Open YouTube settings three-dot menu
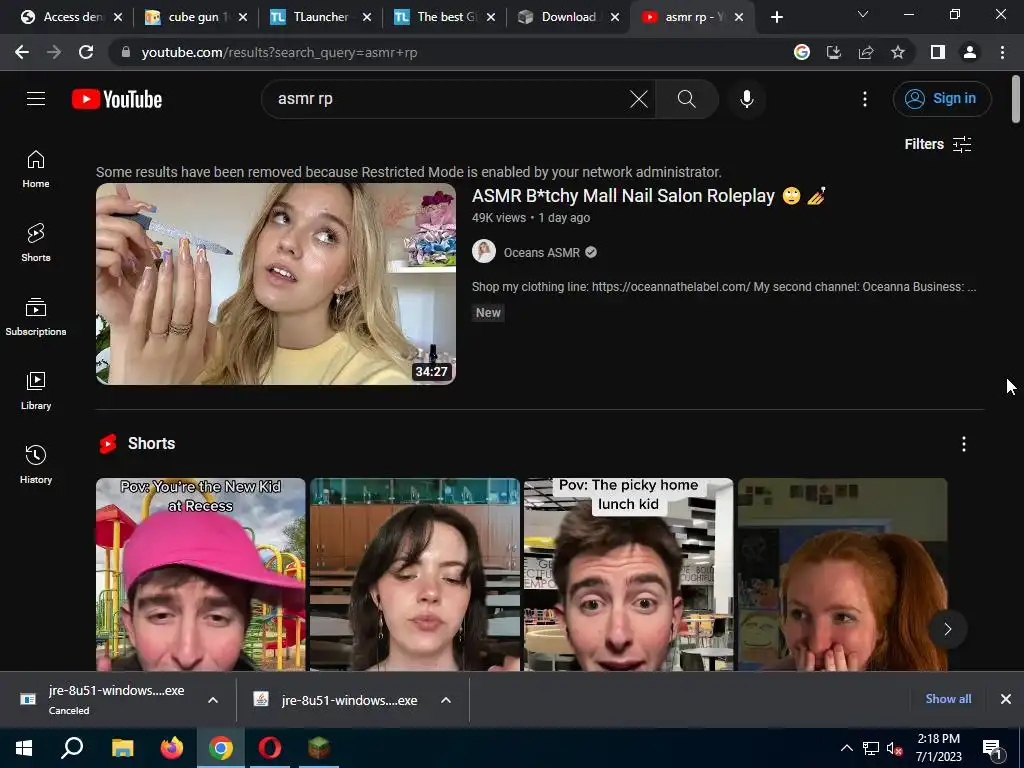The height and width of the screenshot is (768, 1024). pos(865,99)
